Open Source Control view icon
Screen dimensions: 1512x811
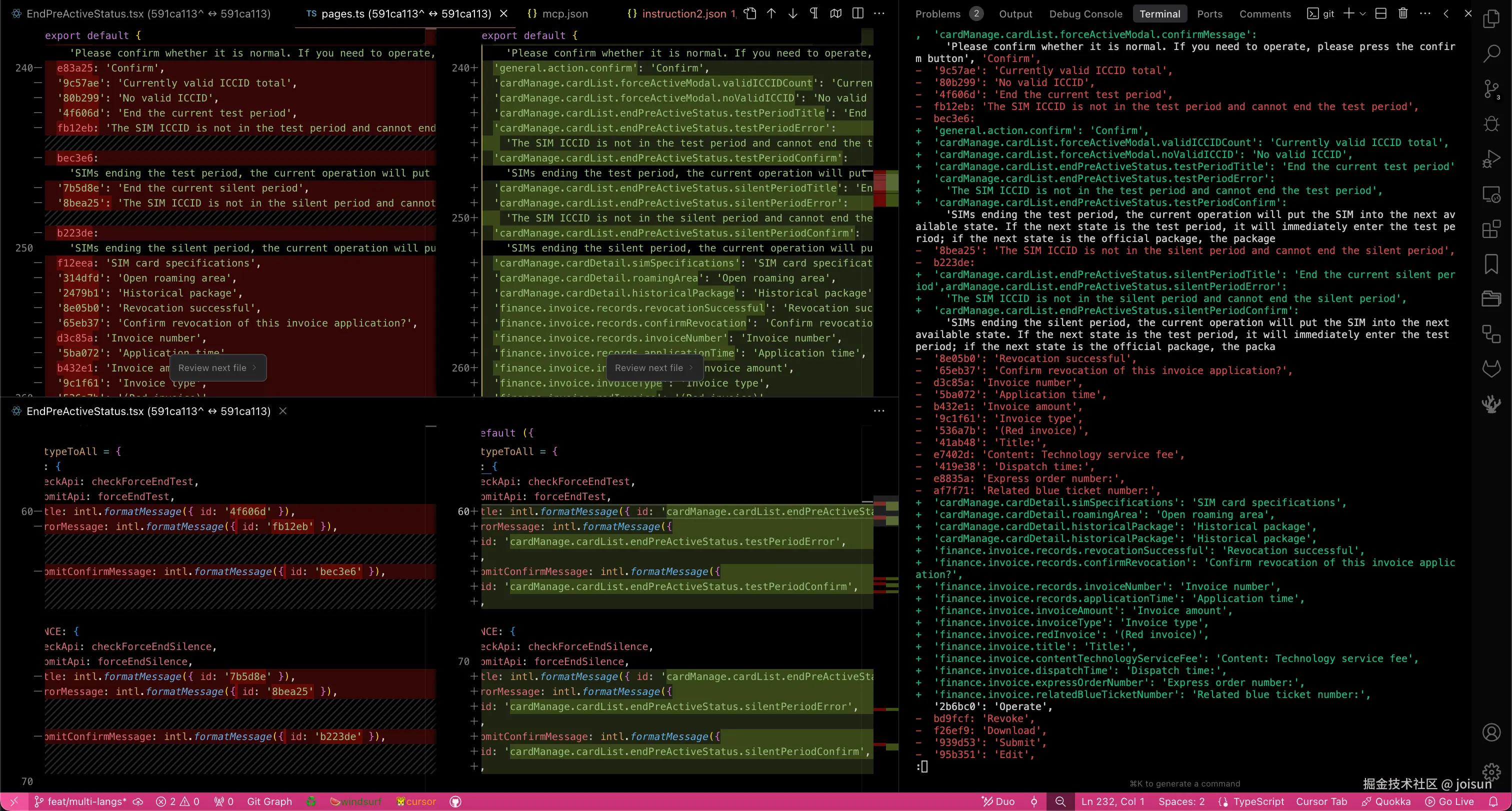click(1491, 89)
